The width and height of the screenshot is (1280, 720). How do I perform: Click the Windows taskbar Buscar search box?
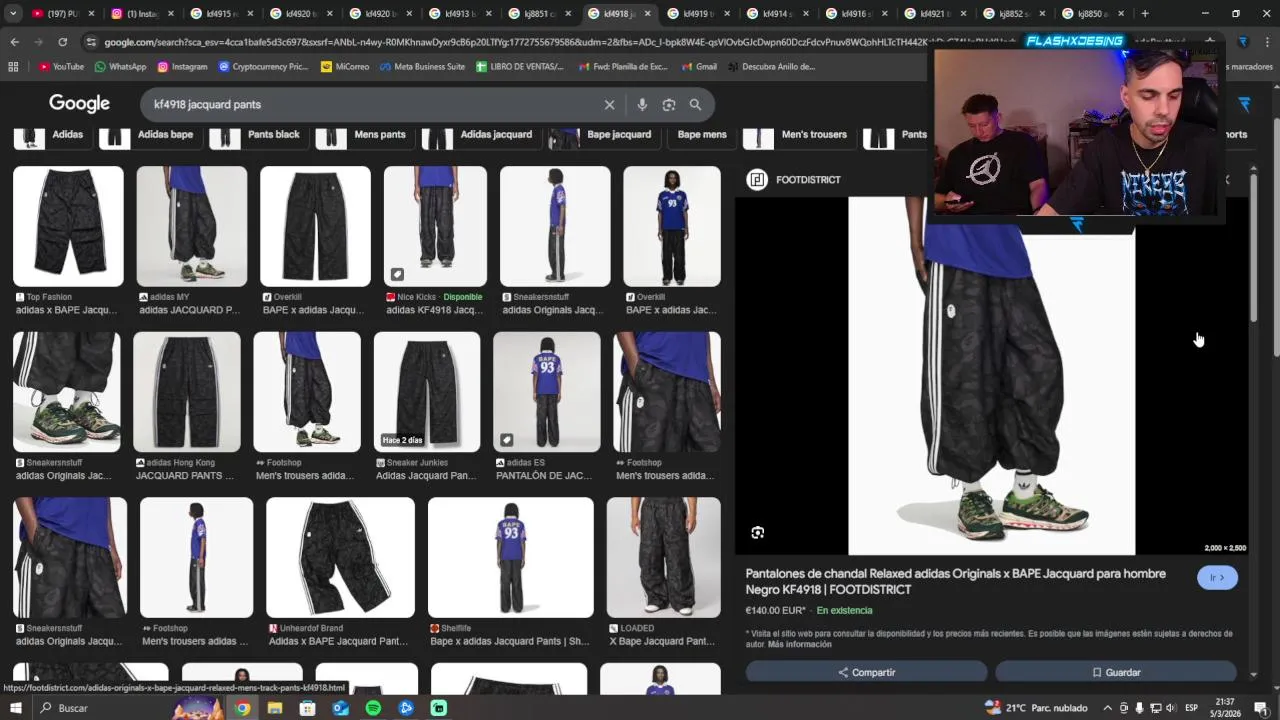point(100,708)
